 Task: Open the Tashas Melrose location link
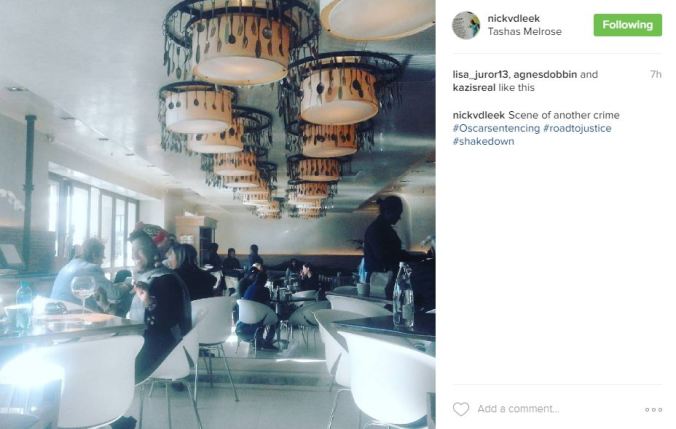pos(525,31)
